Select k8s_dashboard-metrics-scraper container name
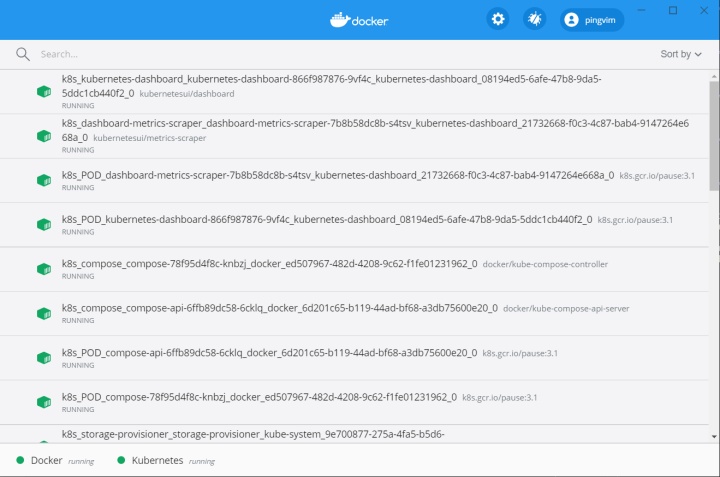 tap(375, 130)
